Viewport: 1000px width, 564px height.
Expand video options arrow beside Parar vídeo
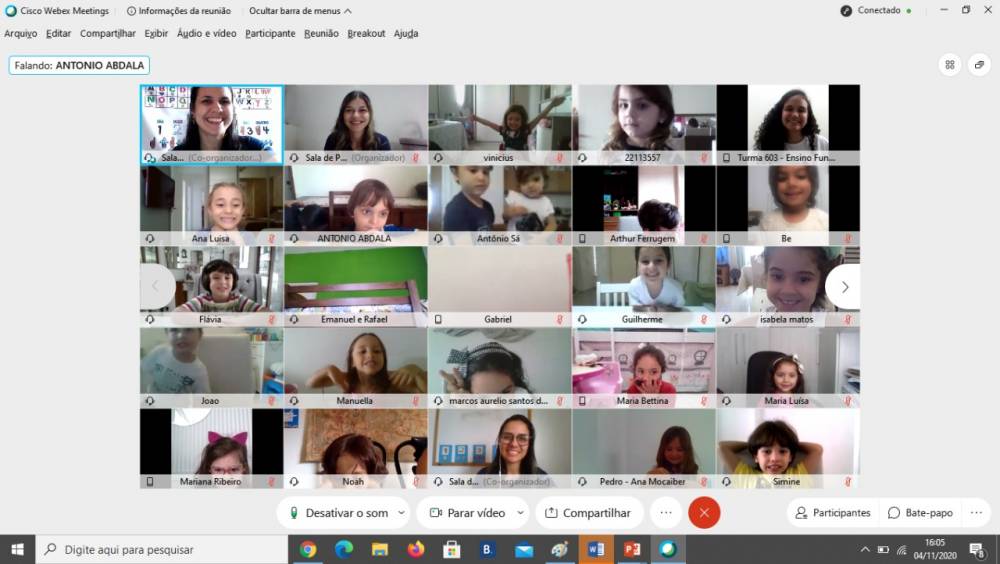(521, 513)
